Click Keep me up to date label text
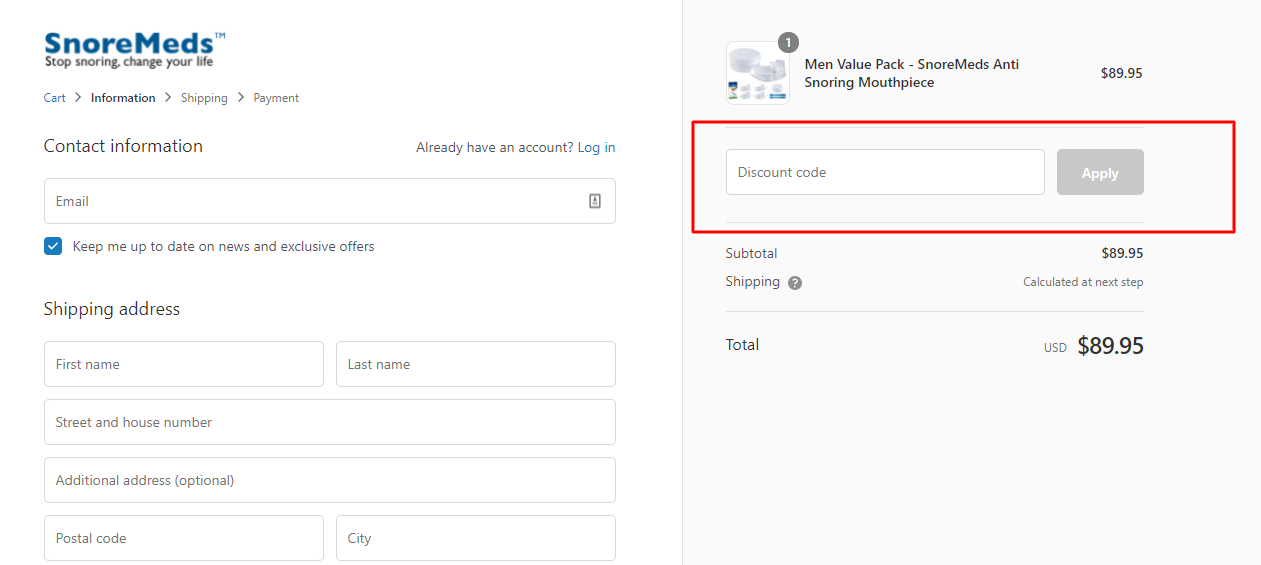 (x=224, y=246)
